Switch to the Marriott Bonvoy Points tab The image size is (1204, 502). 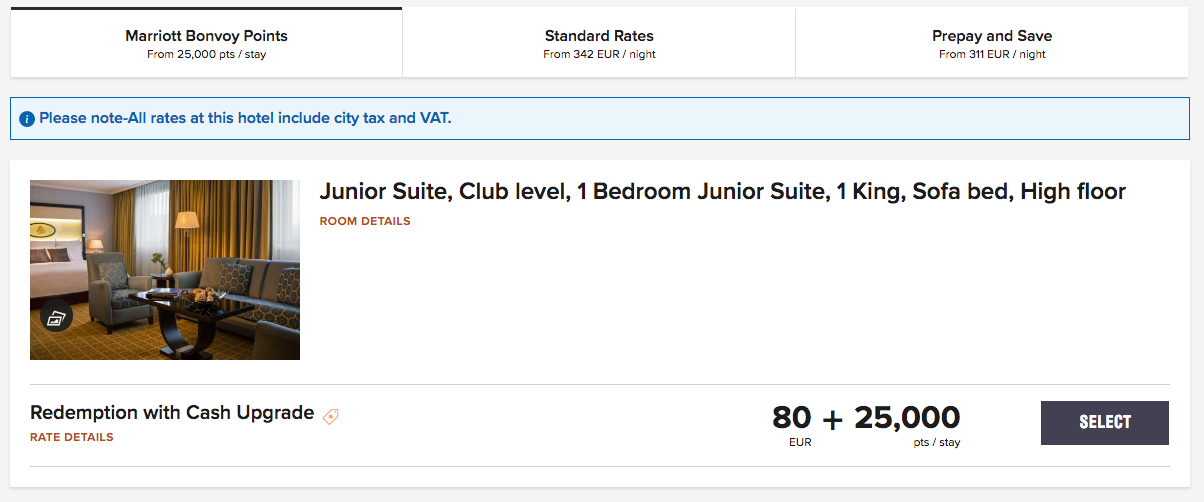(x=206, y=43)
